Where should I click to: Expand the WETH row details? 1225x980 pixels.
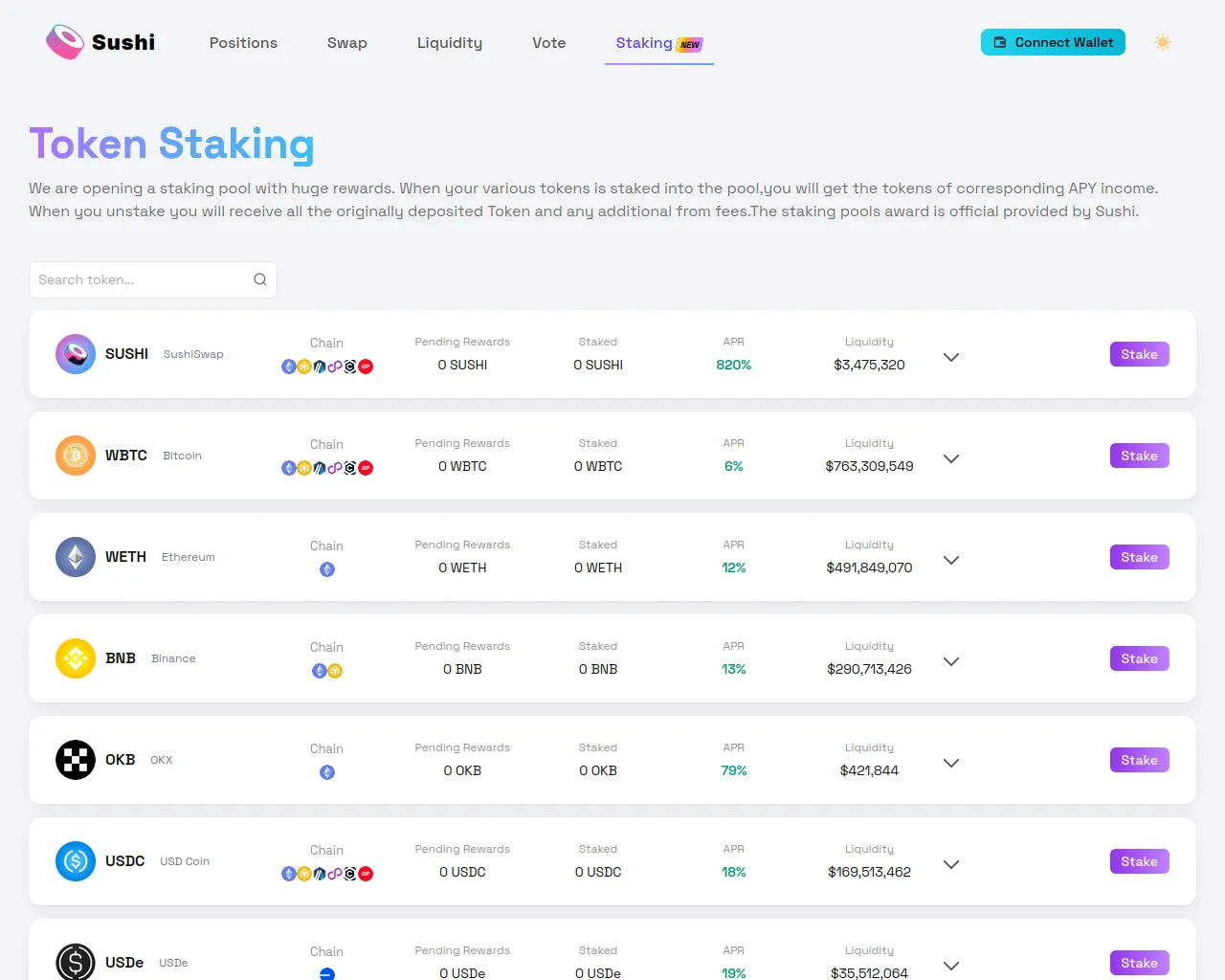pyautogui.click(x=951, y=560)
